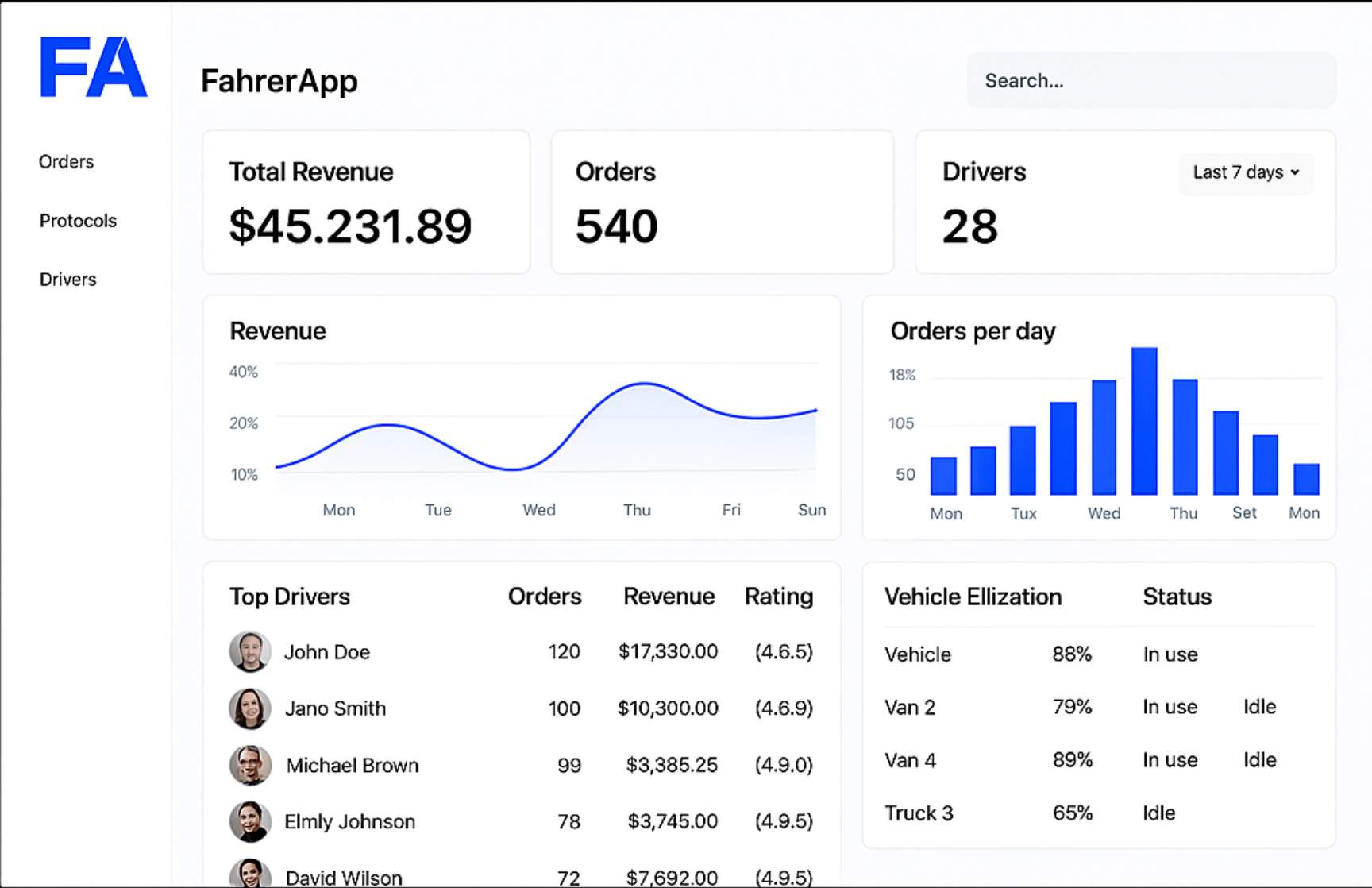Click the 88% utilization value for Vehicle

[1073, 654]
